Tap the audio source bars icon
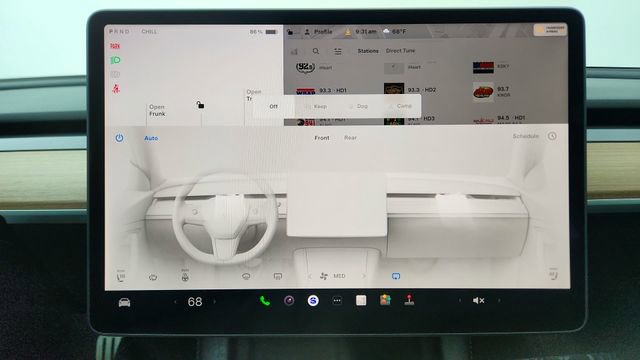Image resolution: width=640 pixels, height=360 pixels. [x=294, y=51]
